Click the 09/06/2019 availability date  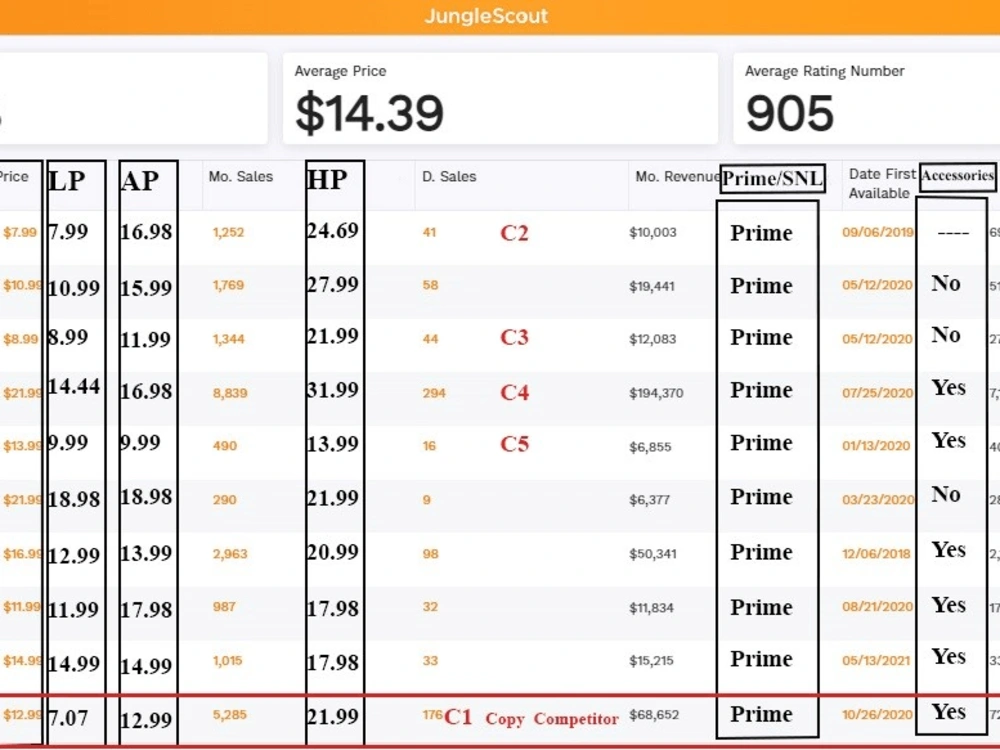(878, 232)
